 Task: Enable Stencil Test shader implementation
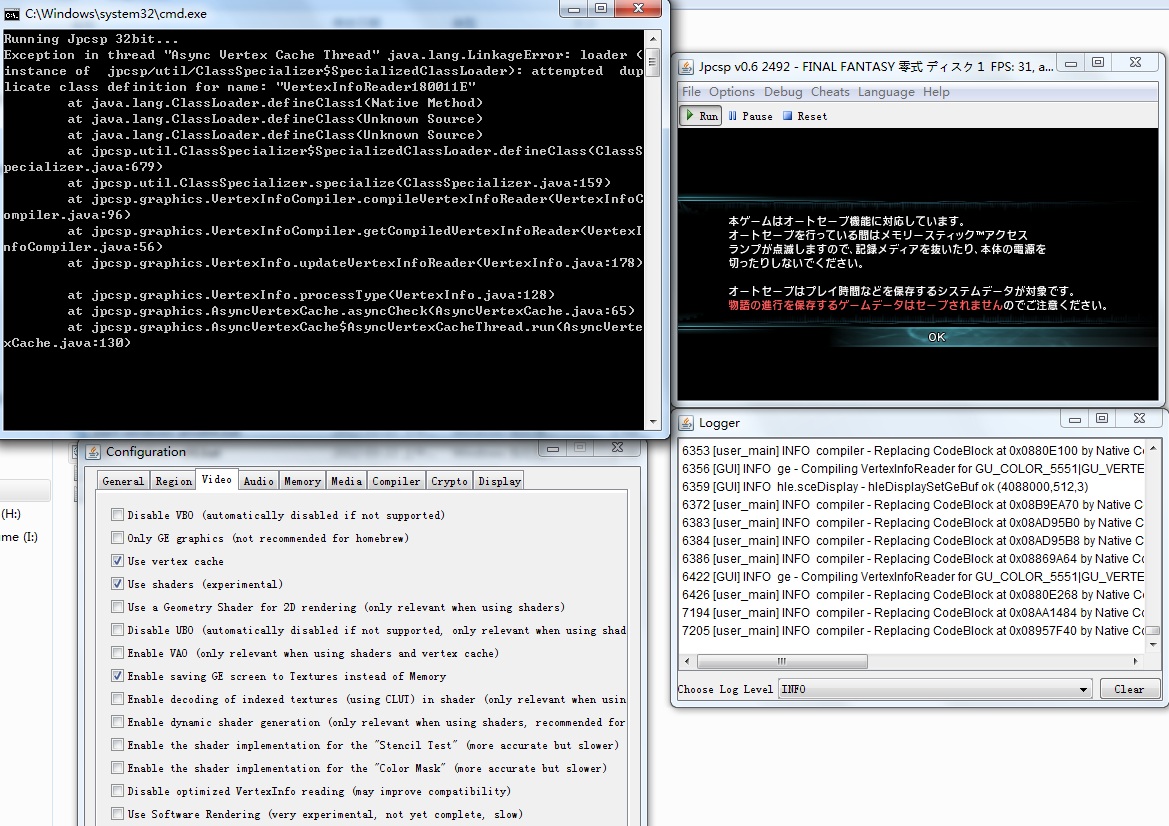(117, 745)
